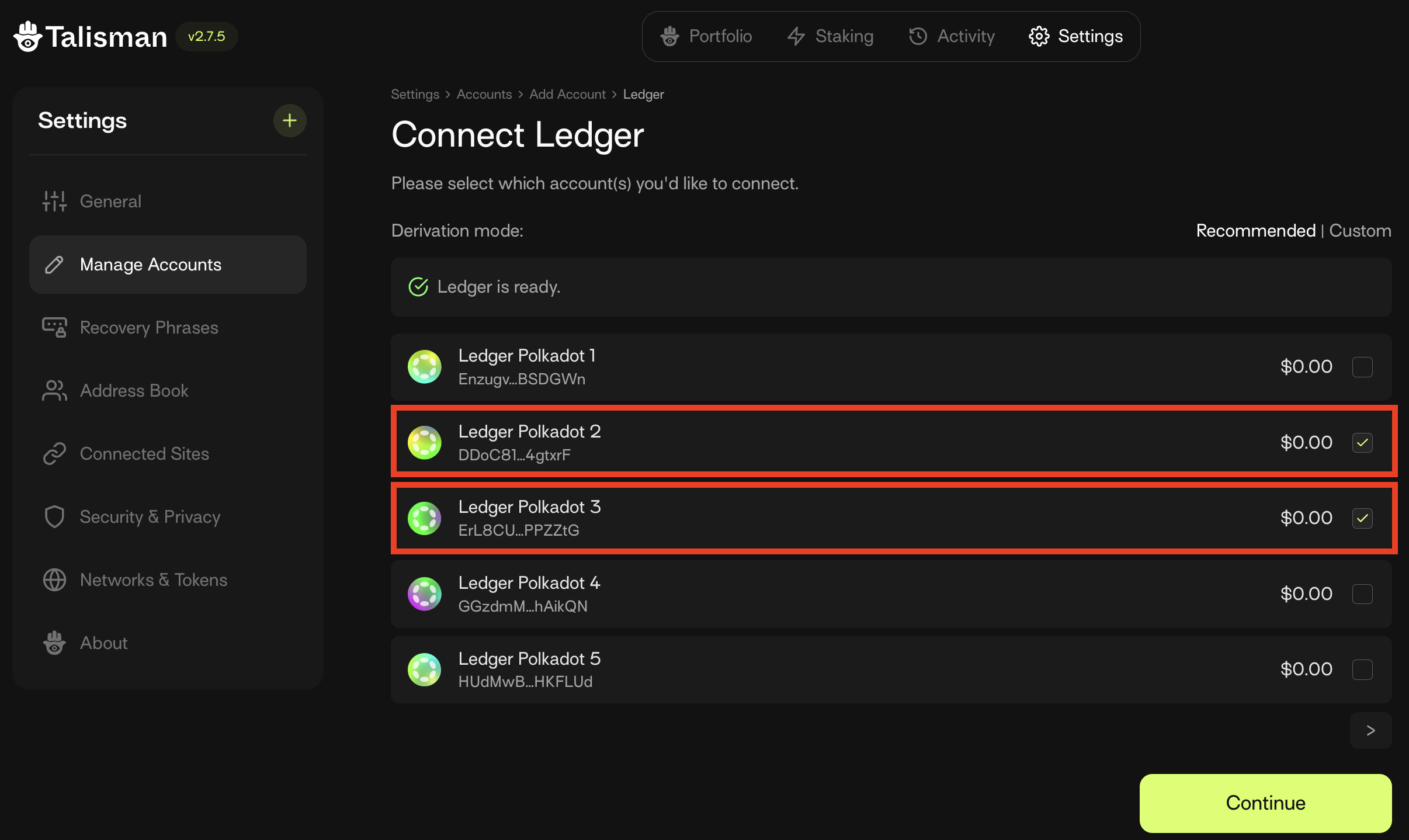Switch derivation mode to Custom
The height and width of the screenshot is (840, 1409).
click(x=1360, y=231)
